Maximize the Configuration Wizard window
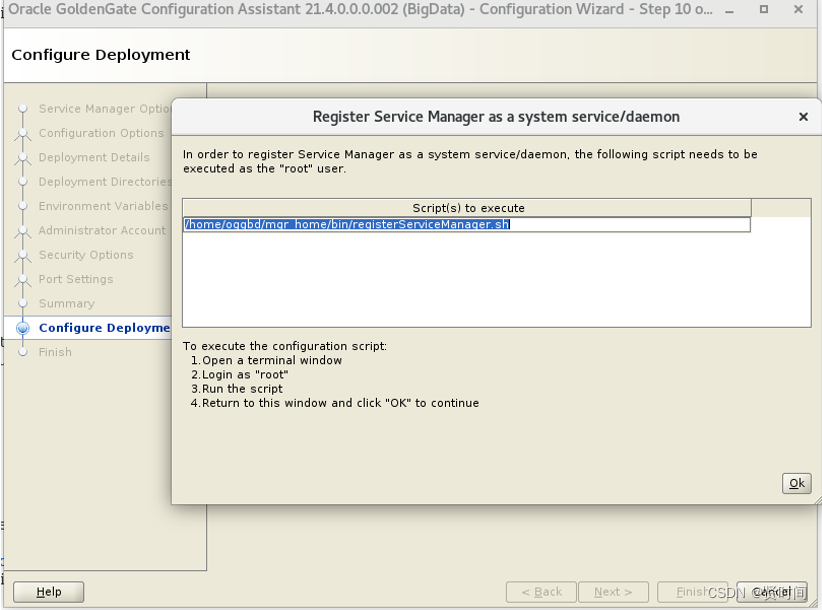This screenshot has height=610, width=822. pyautogui.click(x=764, y=9)
